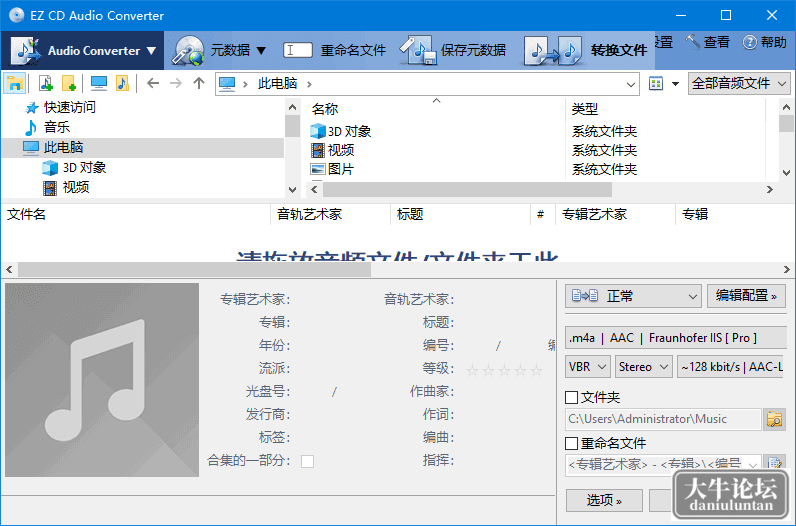Viewport: 796px width, 526px height.
Task: Click the 编辑配置 button
Action: coord(746,296)
